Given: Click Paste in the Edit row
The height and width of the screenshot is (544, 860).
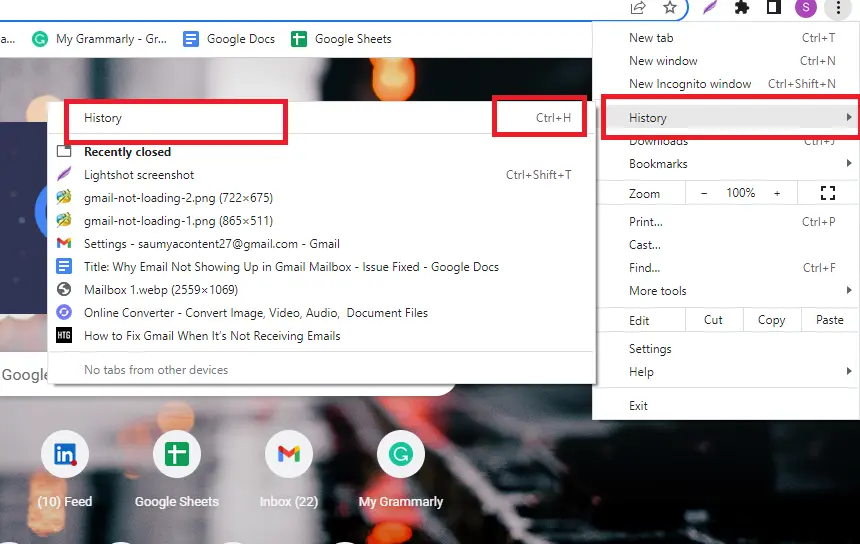Looking at the screenshot, I should pos(829,320).
